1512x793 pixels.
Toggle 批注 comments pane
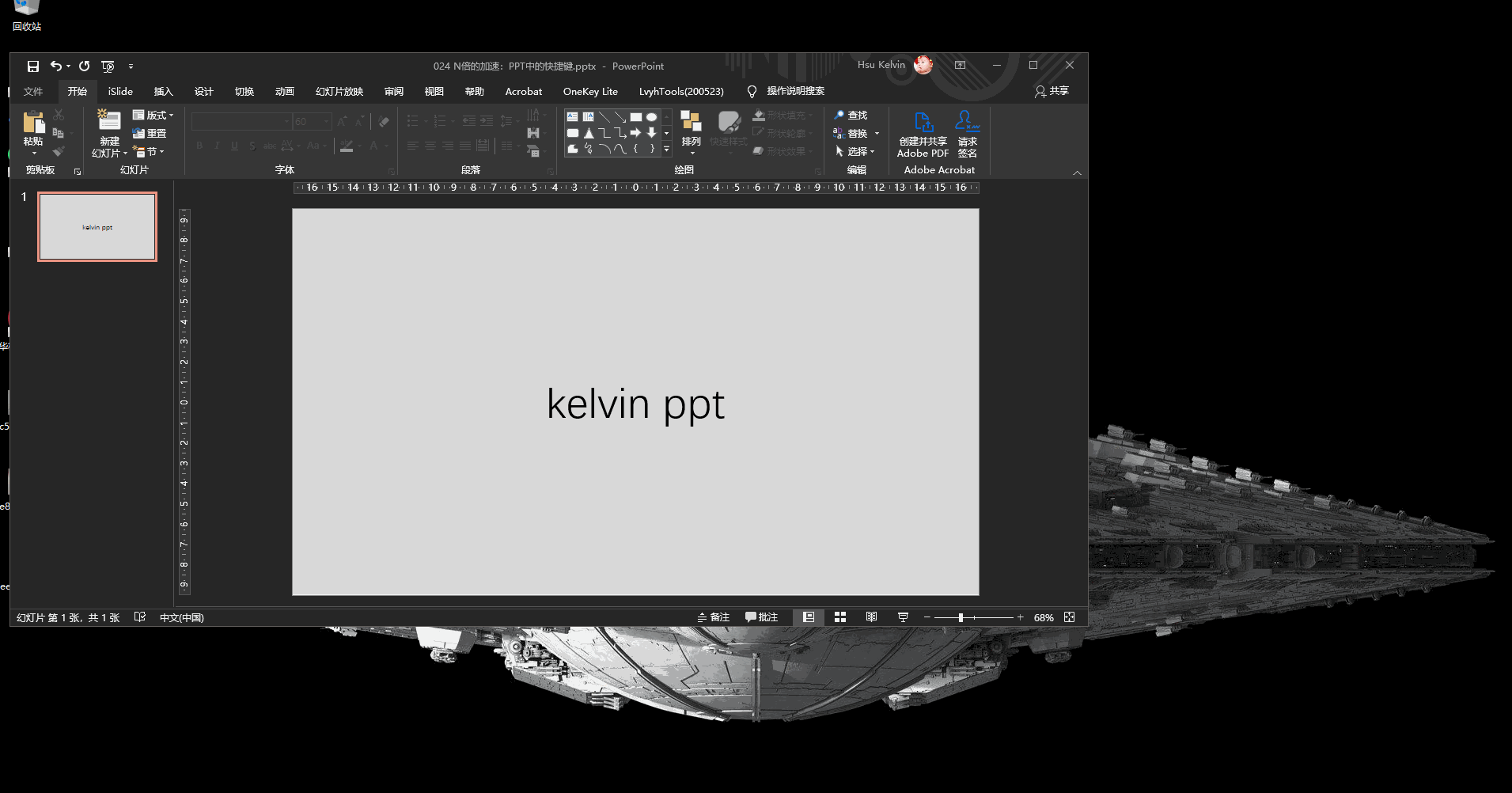(761, 617)
